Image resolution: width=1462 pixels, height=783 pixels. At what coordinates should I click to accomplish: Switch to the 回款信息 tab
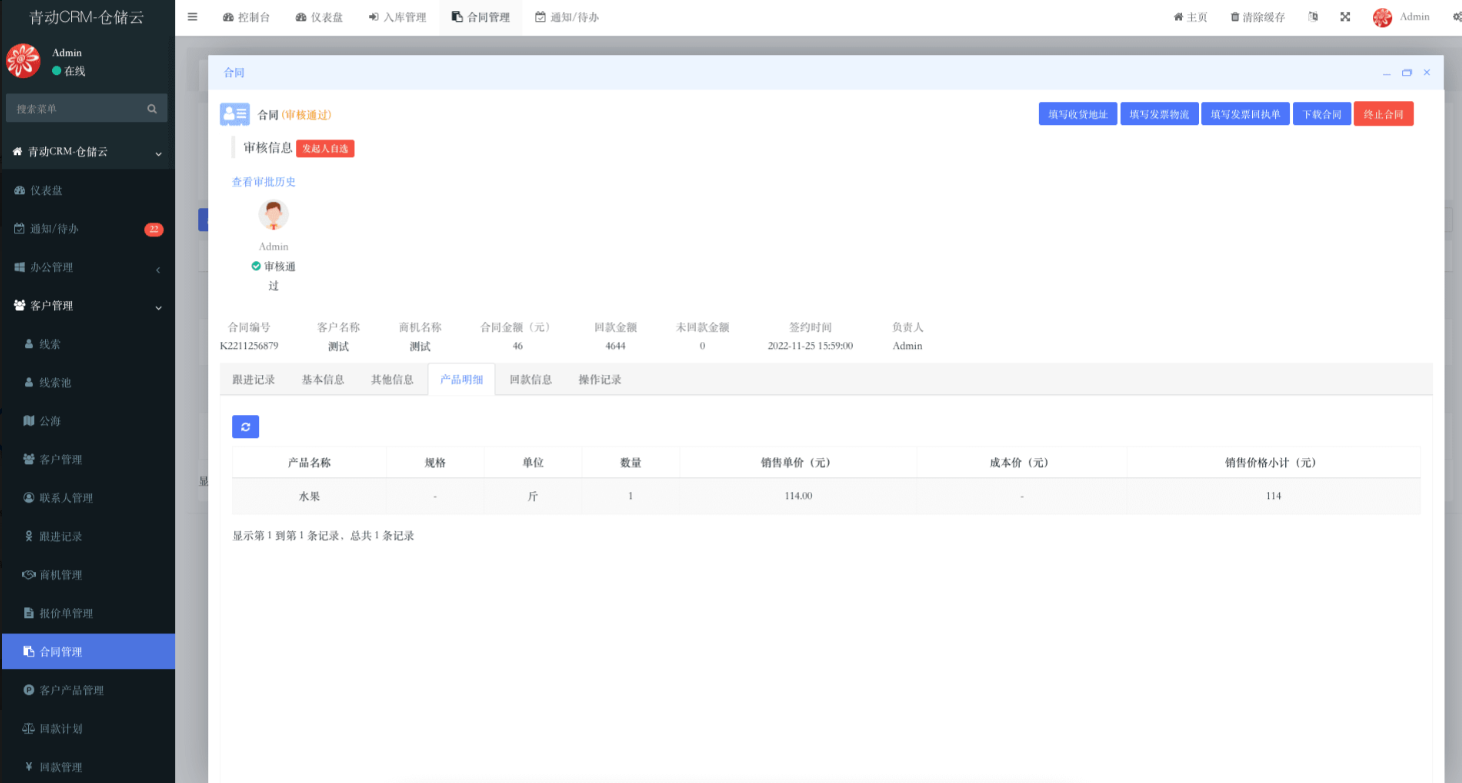(530, 380)
